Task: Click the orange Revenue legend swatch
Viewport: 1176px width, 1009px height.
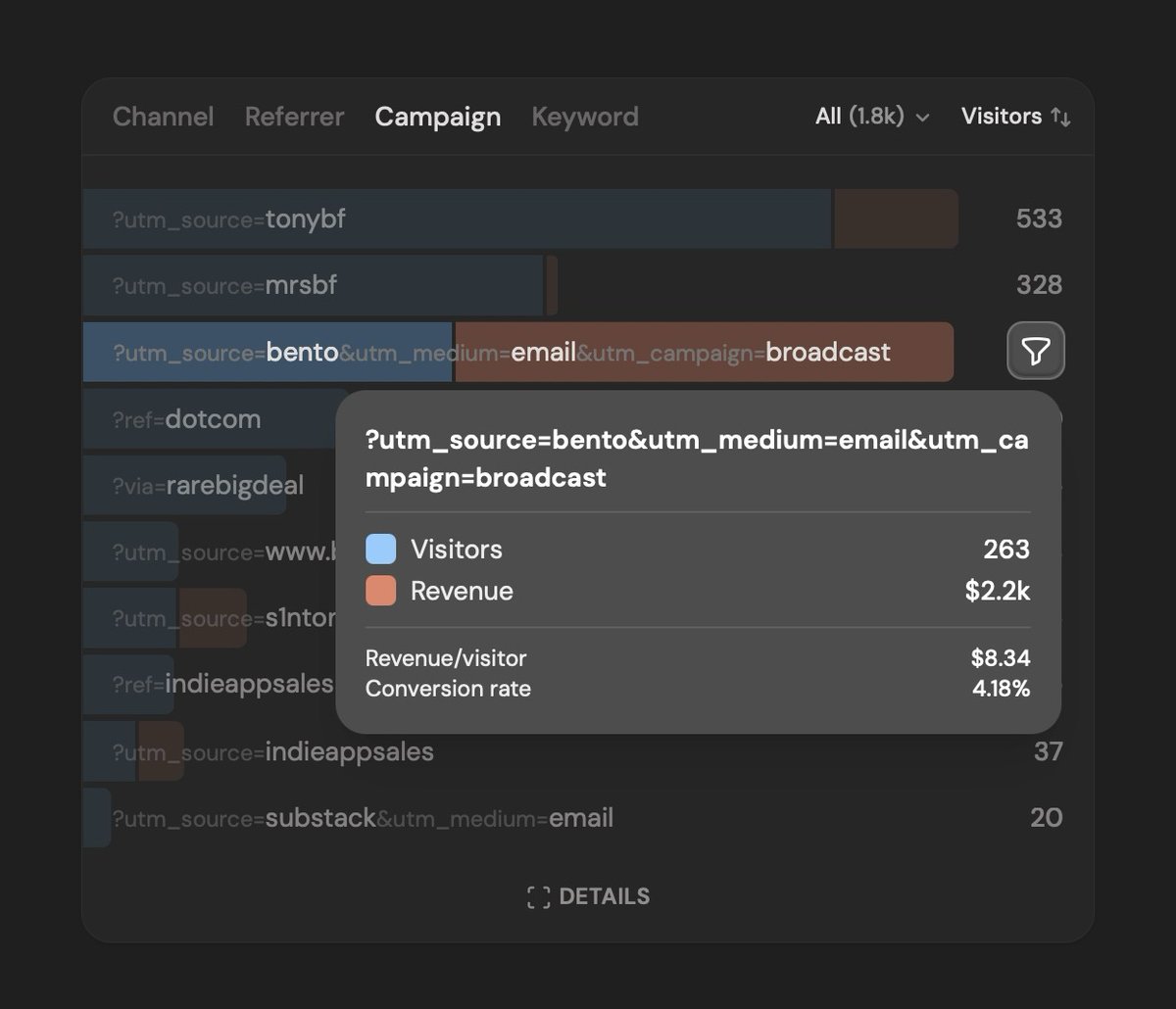Action: (x=379, y=592)
